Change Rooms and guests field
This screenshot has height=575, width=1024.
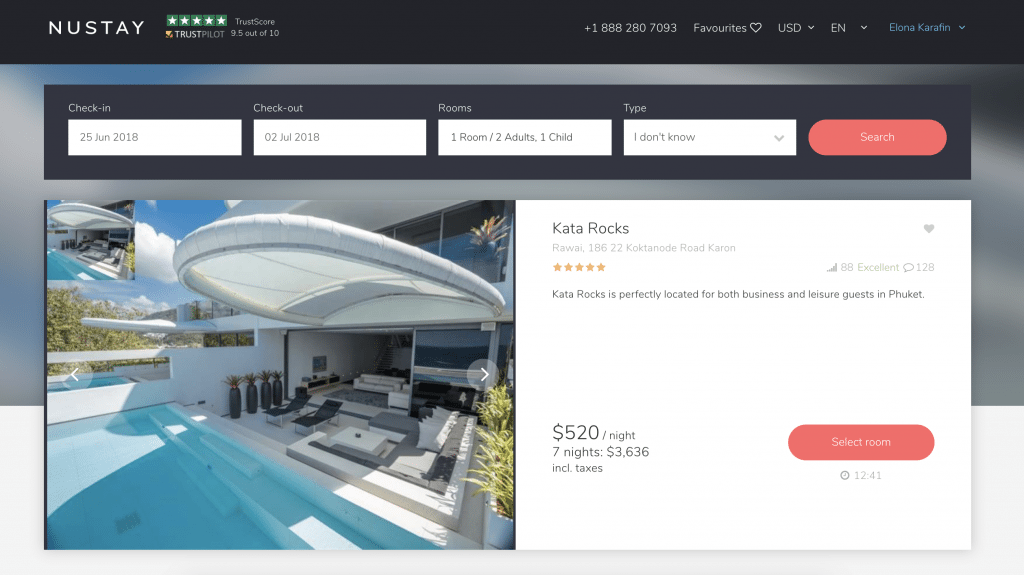524,137
